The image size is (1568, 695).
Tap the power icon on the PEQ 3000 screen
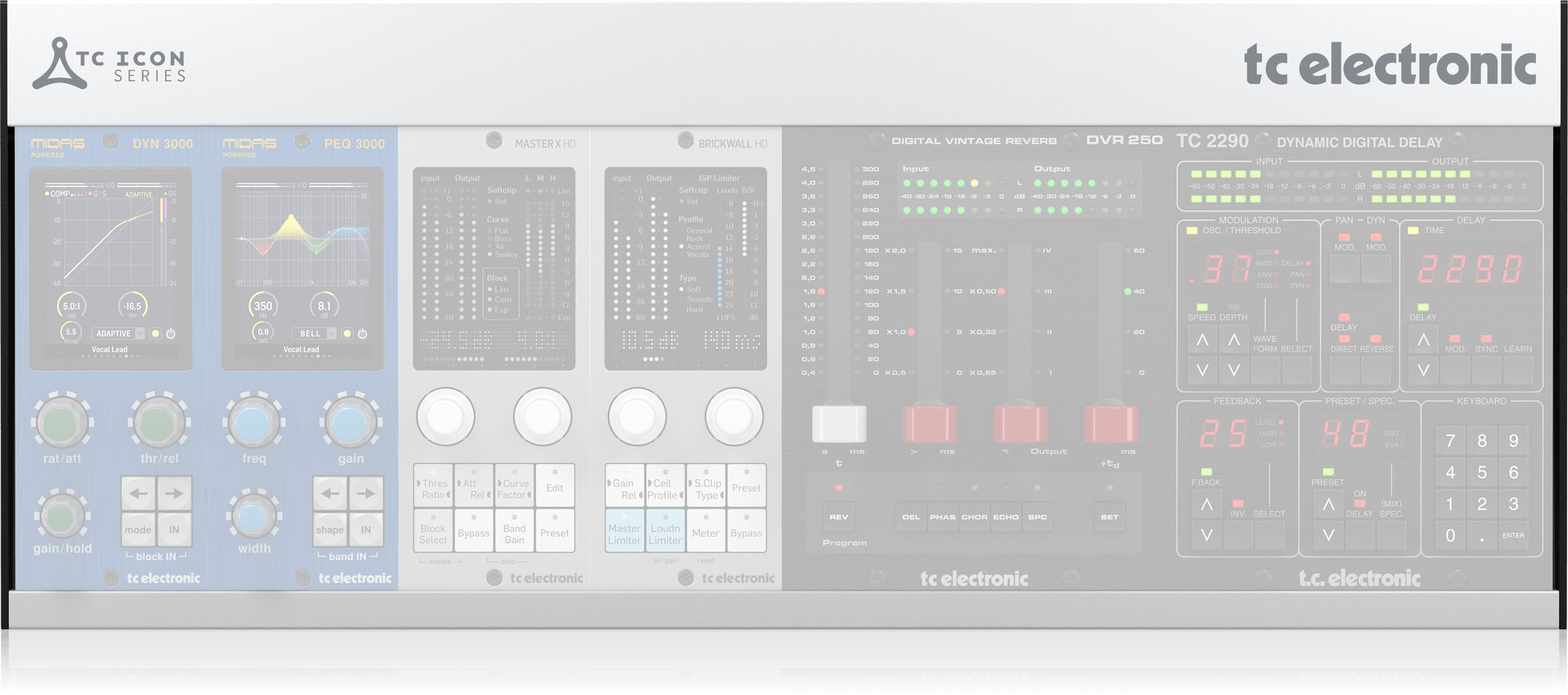[362, 333]
